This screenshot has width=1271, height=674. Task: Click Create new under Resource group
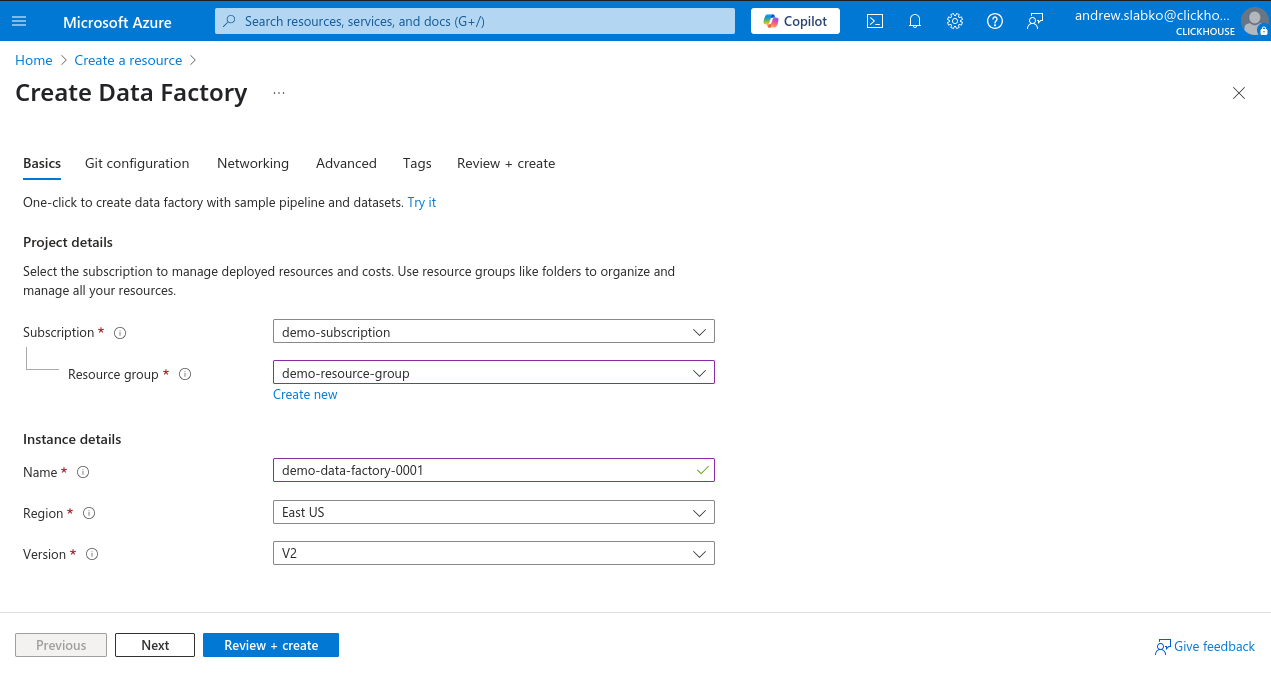pyautogui.click(x=305, y=394)
